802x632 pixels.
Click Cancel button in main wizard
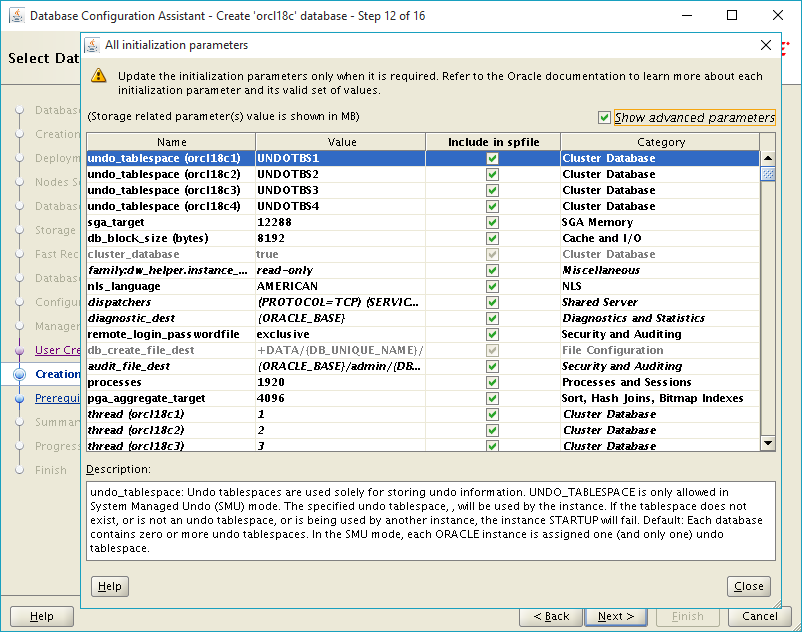coord(760,617)
